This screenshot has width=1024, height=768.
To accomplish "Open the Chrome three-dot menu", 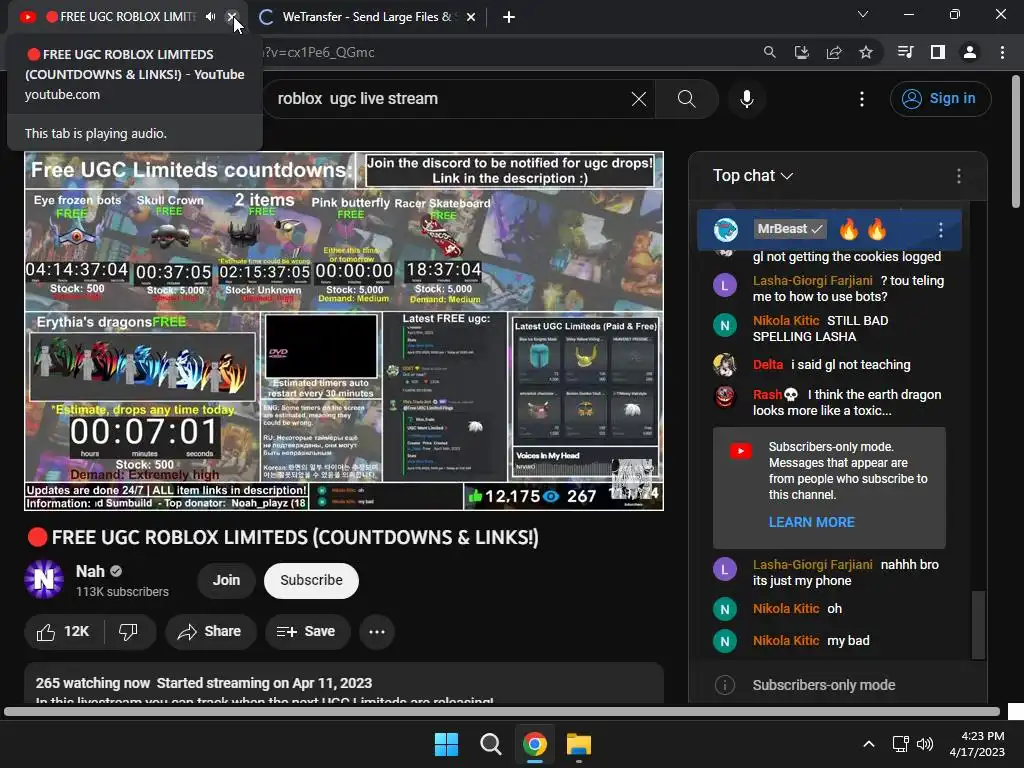I will [1002, 52].
